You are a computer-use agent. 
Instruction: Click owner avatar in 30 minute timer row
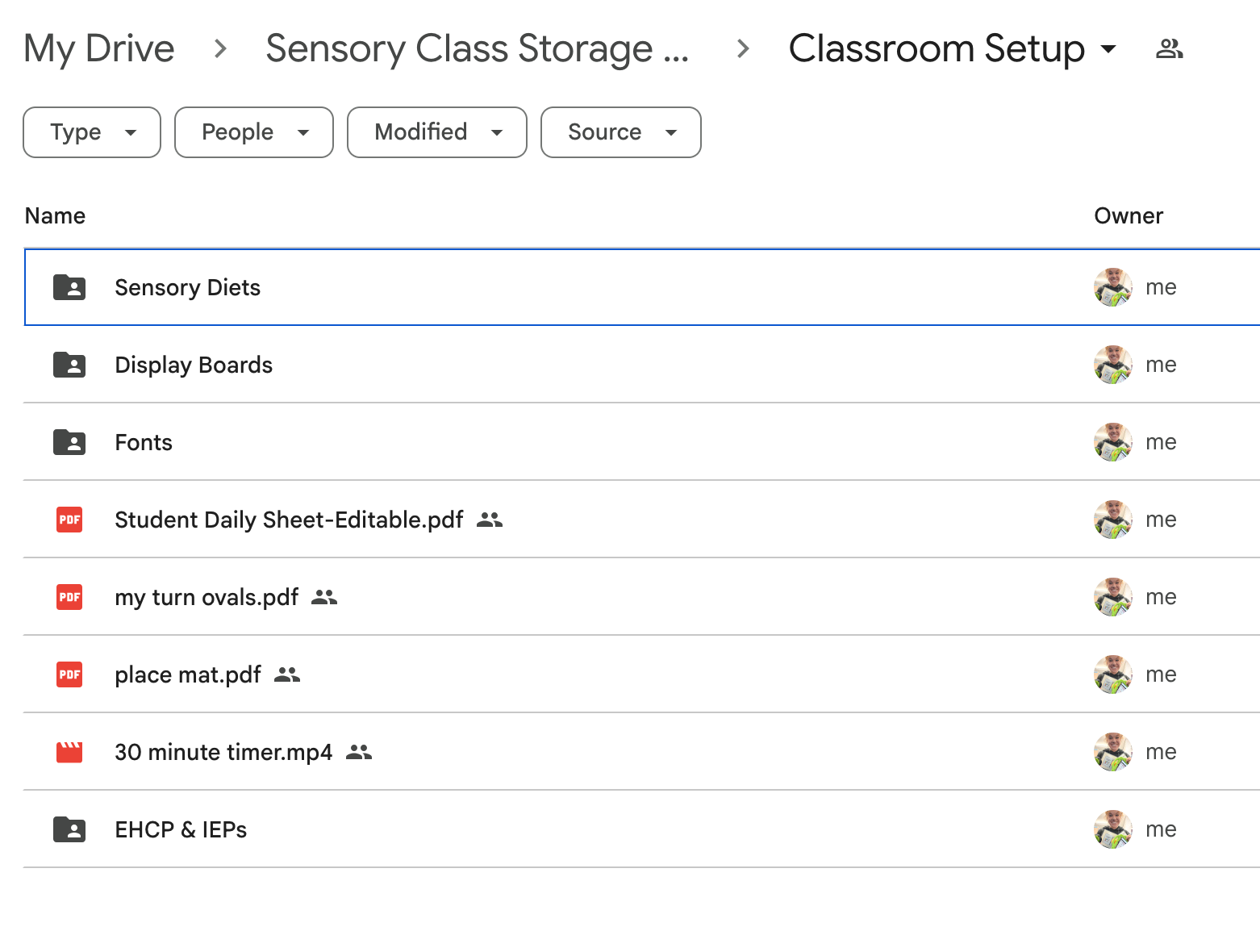(x=1113, y=752)
